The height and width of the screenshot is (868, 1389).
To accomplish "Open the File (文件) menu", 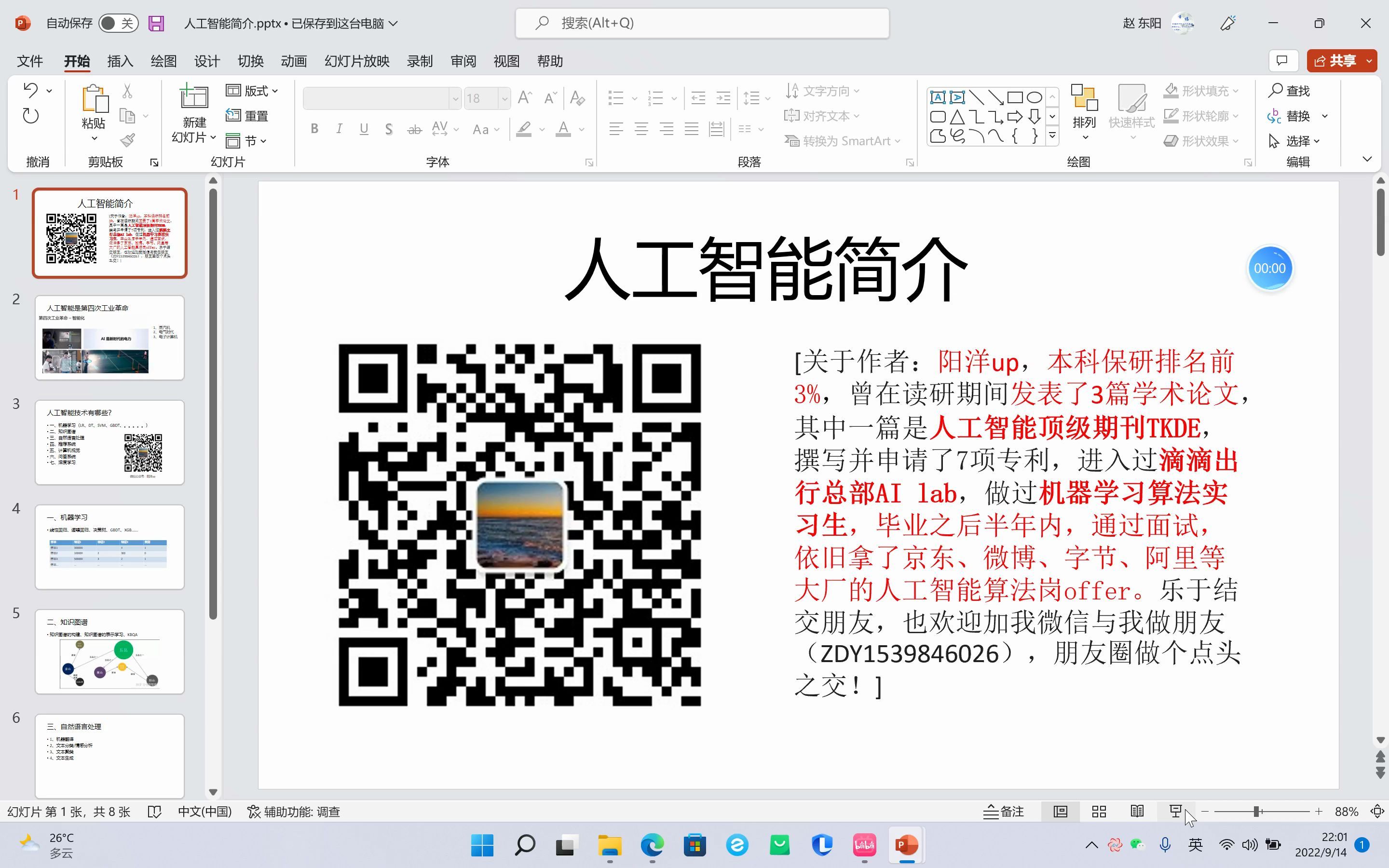I will coord(30,61).
